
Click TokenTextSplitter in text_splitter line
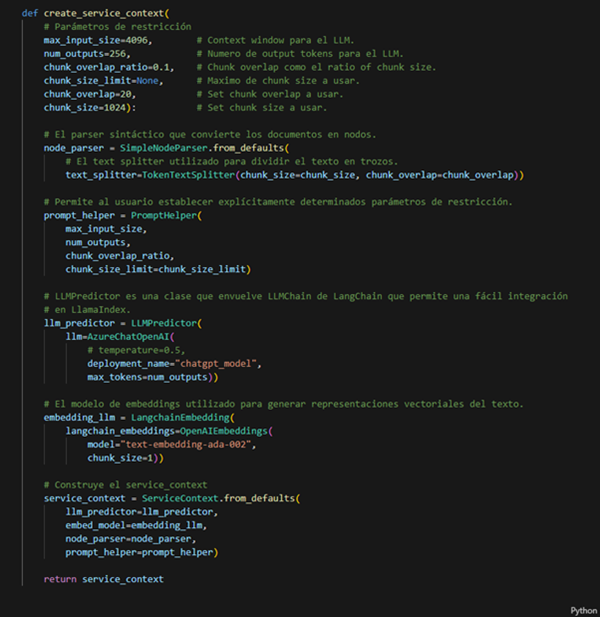point(188,175)
